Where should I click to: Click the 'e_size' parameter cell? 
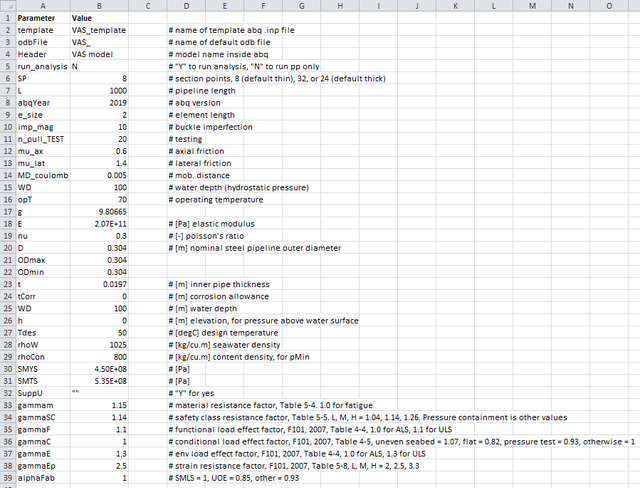coord(43,115)
